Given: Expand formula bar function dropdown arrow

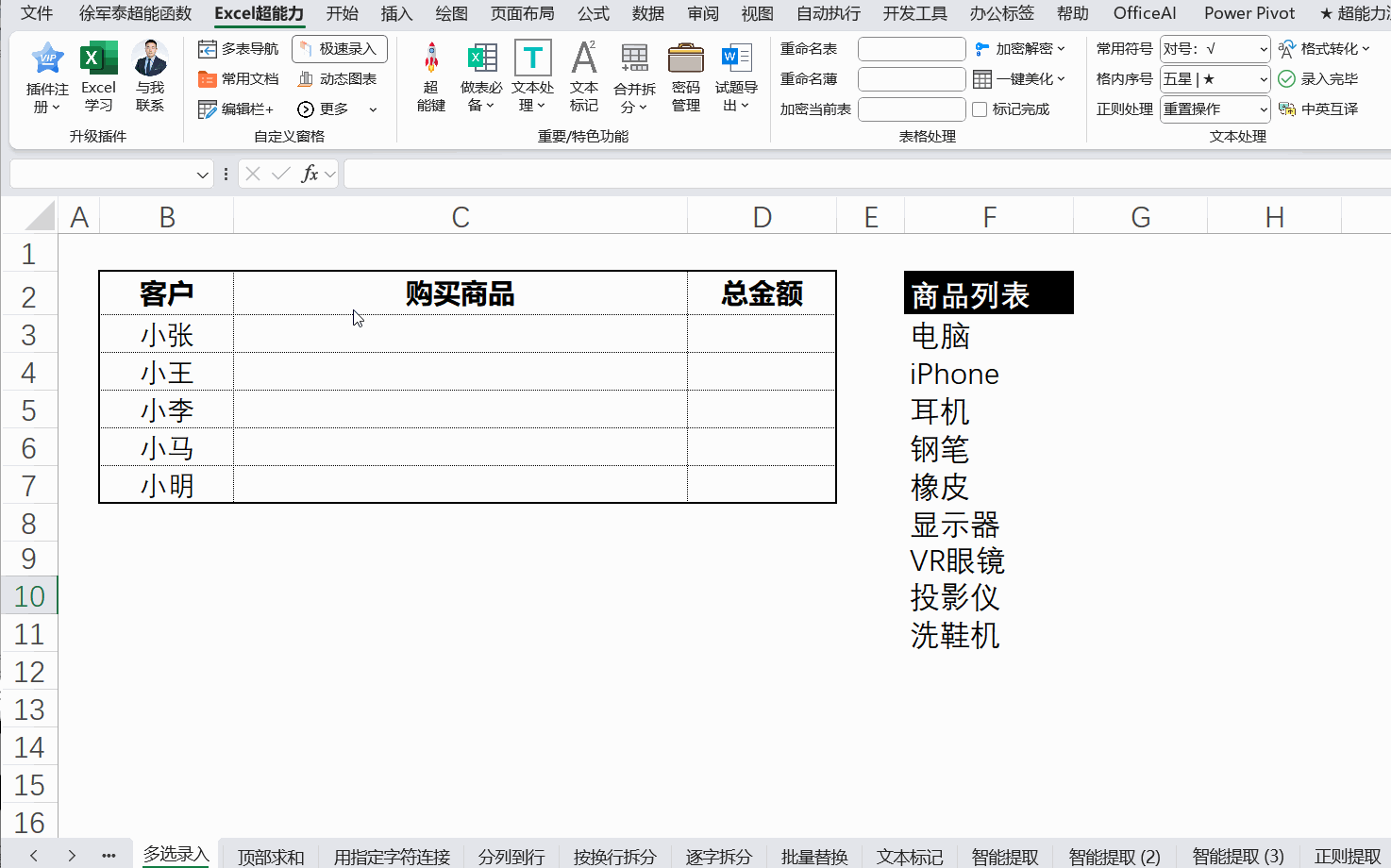Looking at the screenshot, I should click(x=329, y=175).
